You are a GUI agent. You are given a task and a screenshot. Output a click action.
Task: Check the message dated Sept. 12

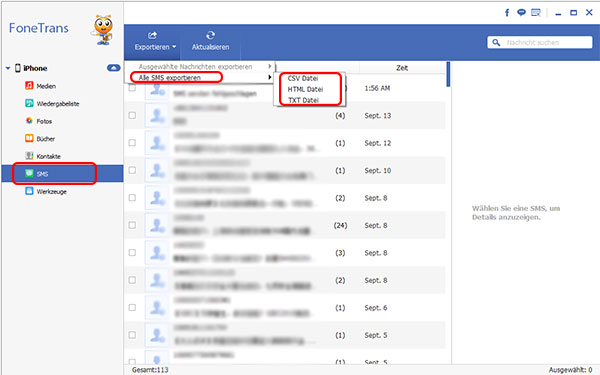tap(132, 143)
